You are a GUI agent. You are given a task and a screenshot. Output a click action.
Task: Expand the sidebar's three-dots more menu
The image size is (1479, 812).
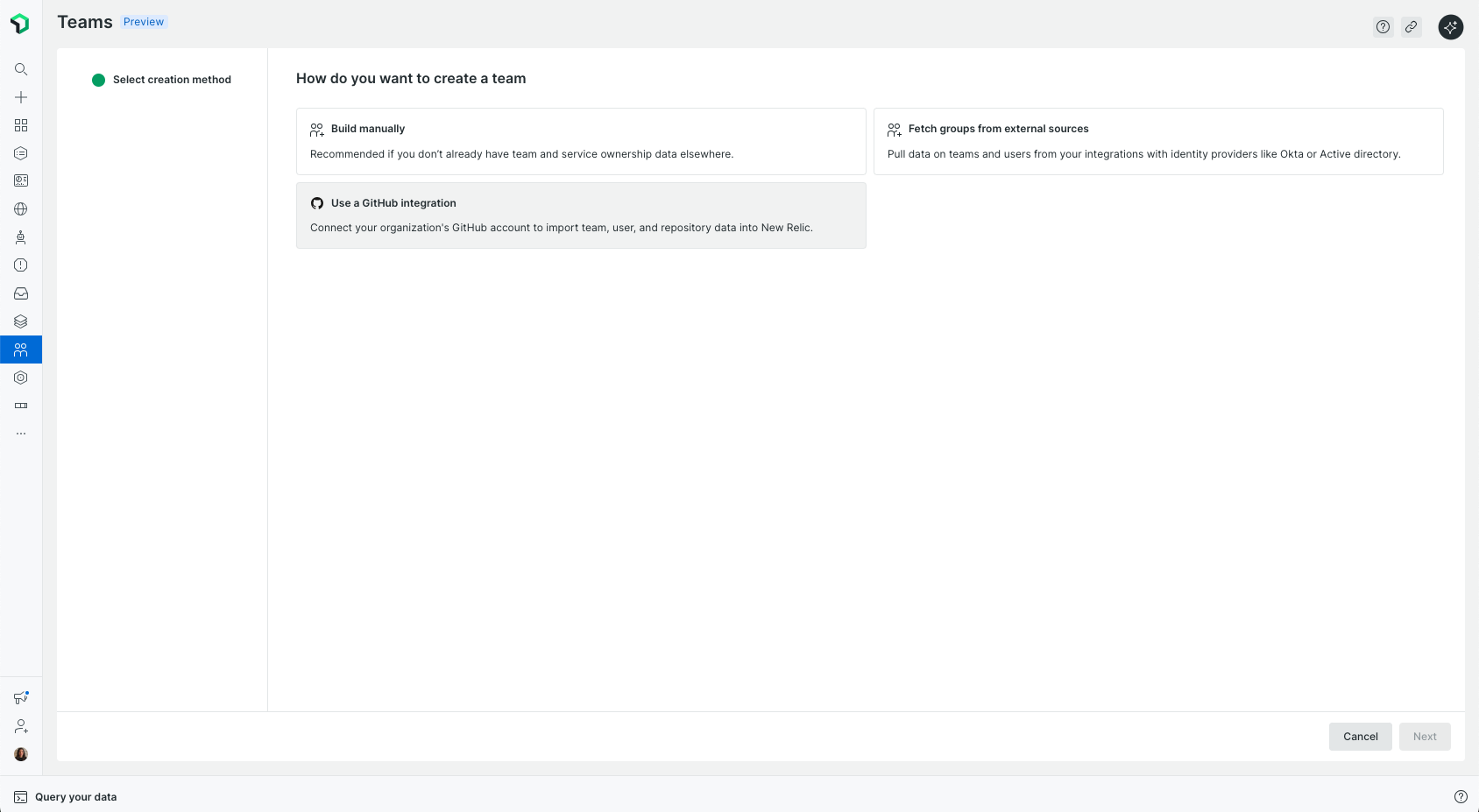[21, 434]
